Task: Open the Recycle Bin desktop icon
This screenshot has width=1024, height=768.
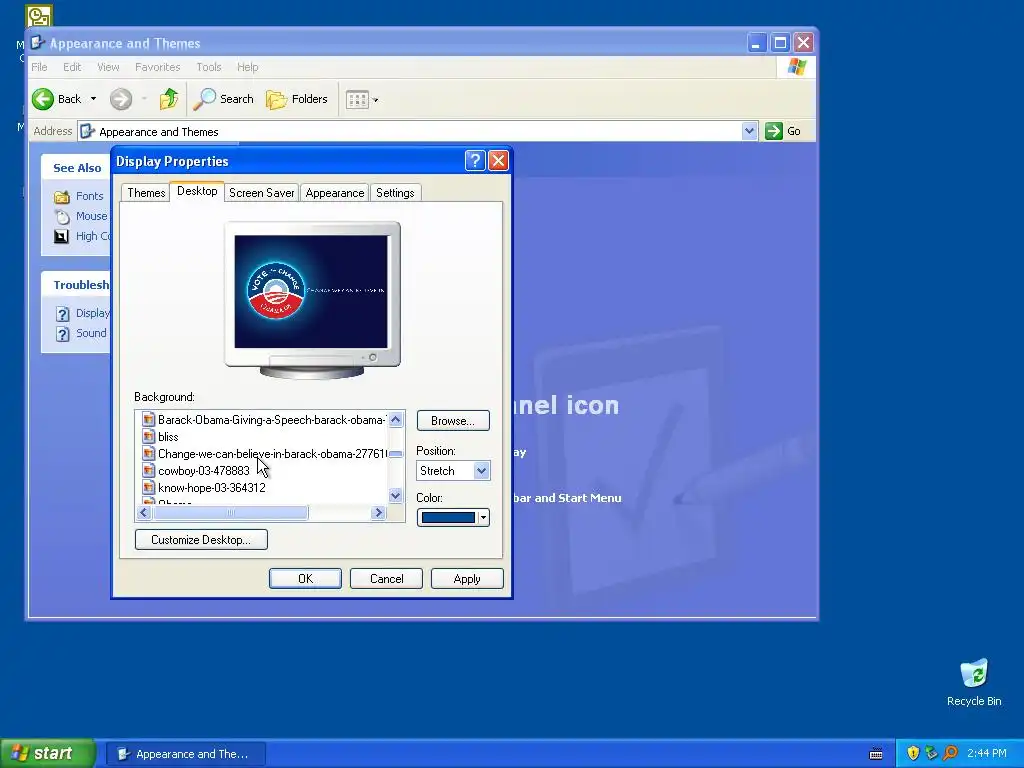Action: 974,682
